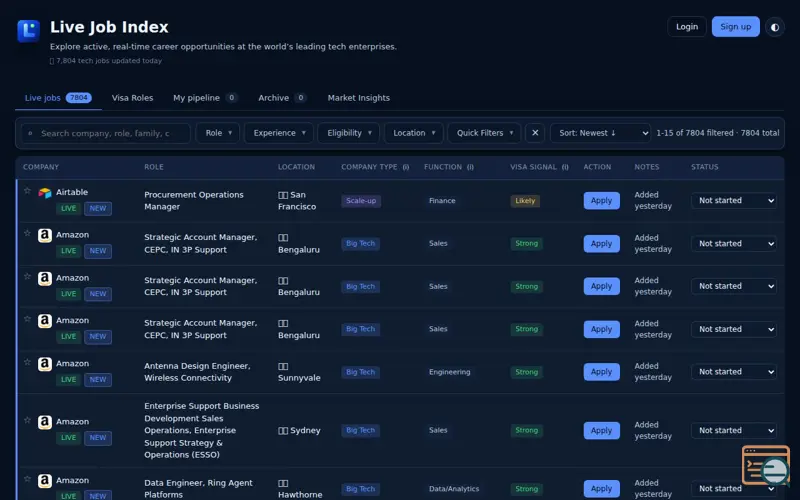Click the '7,804 tech jobs updated today' text
Image resolution: width=800 pixels, height=500 pixels.
click(106, 61)
